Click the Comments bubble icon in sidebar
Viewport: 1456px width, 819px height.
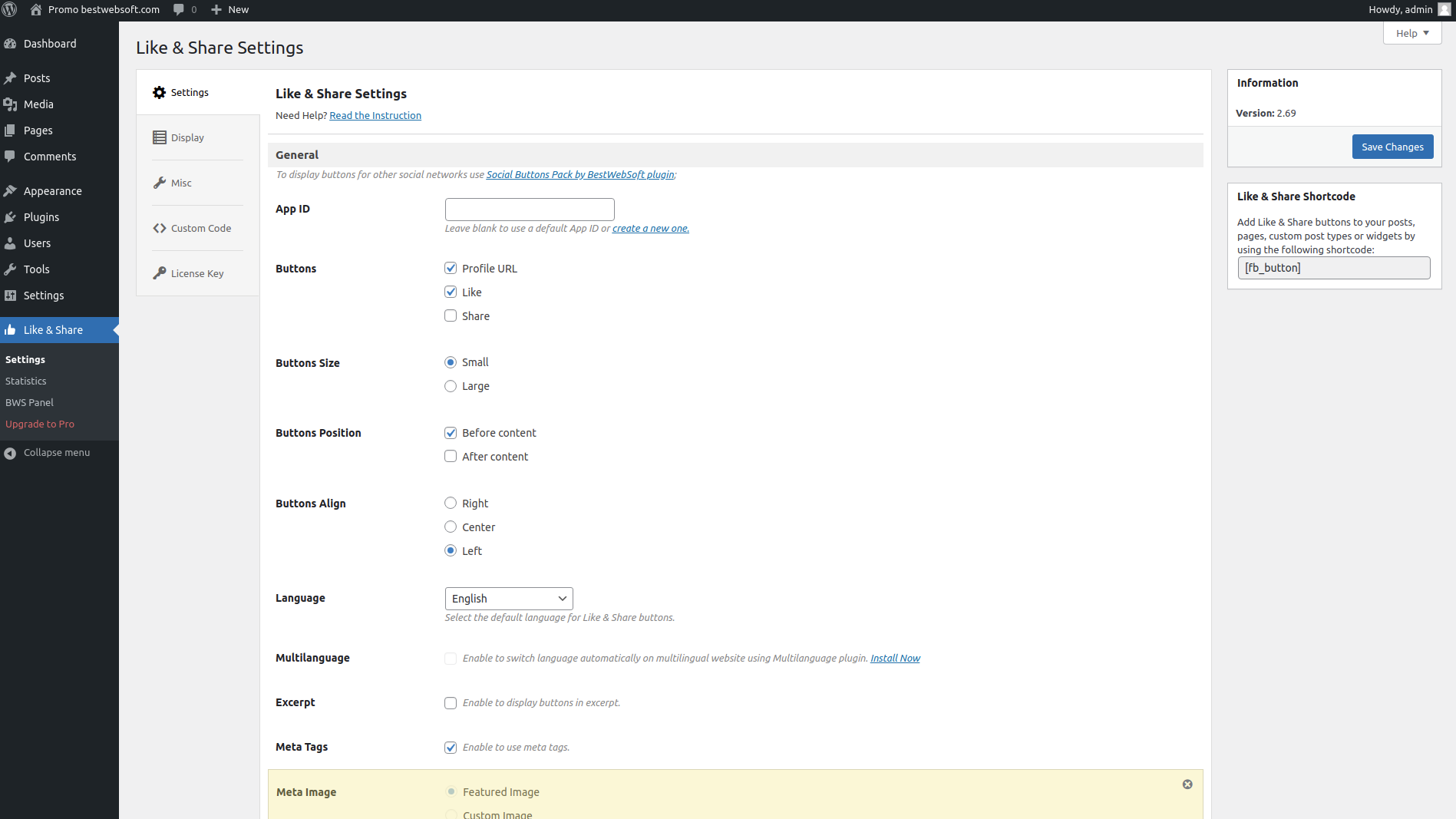pos(10,157)
